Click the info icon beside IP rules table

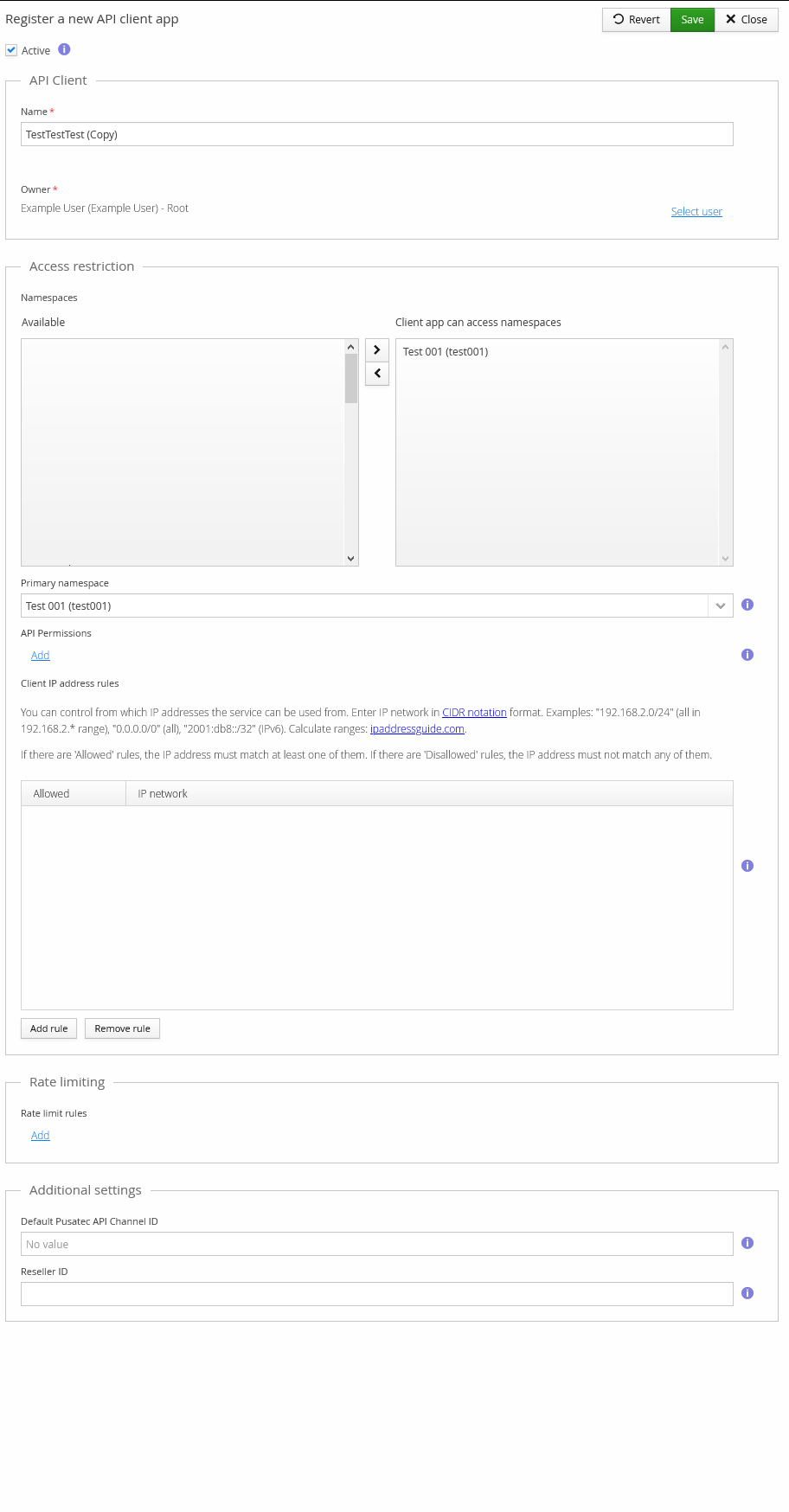click(747, 867)
